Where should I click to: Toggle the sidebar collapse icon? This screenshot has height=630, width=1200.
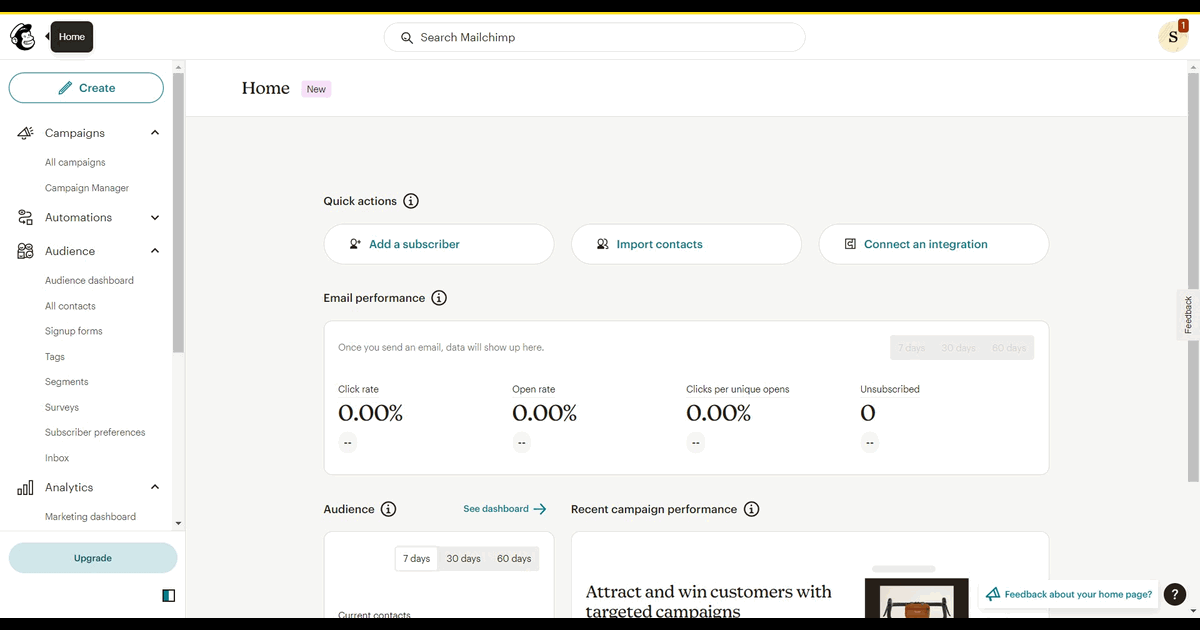pos(168,596)
